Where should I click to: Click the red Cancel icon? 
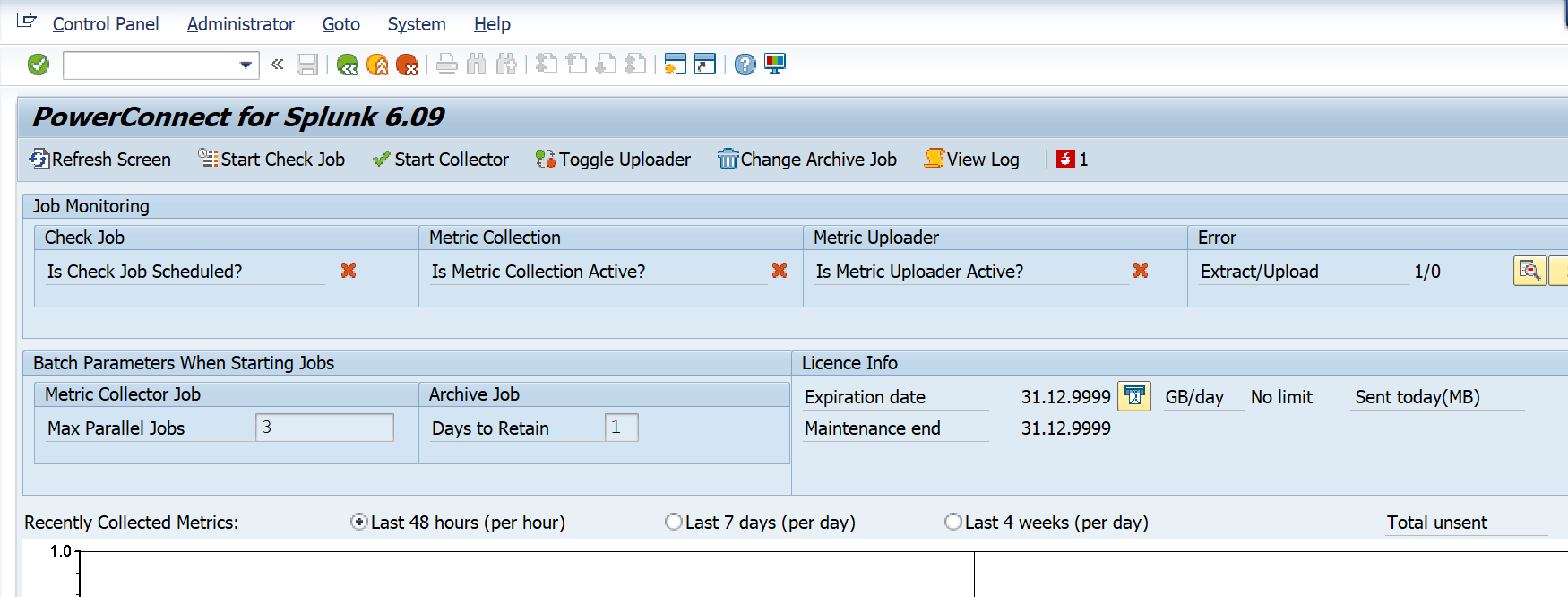(407, 65)
